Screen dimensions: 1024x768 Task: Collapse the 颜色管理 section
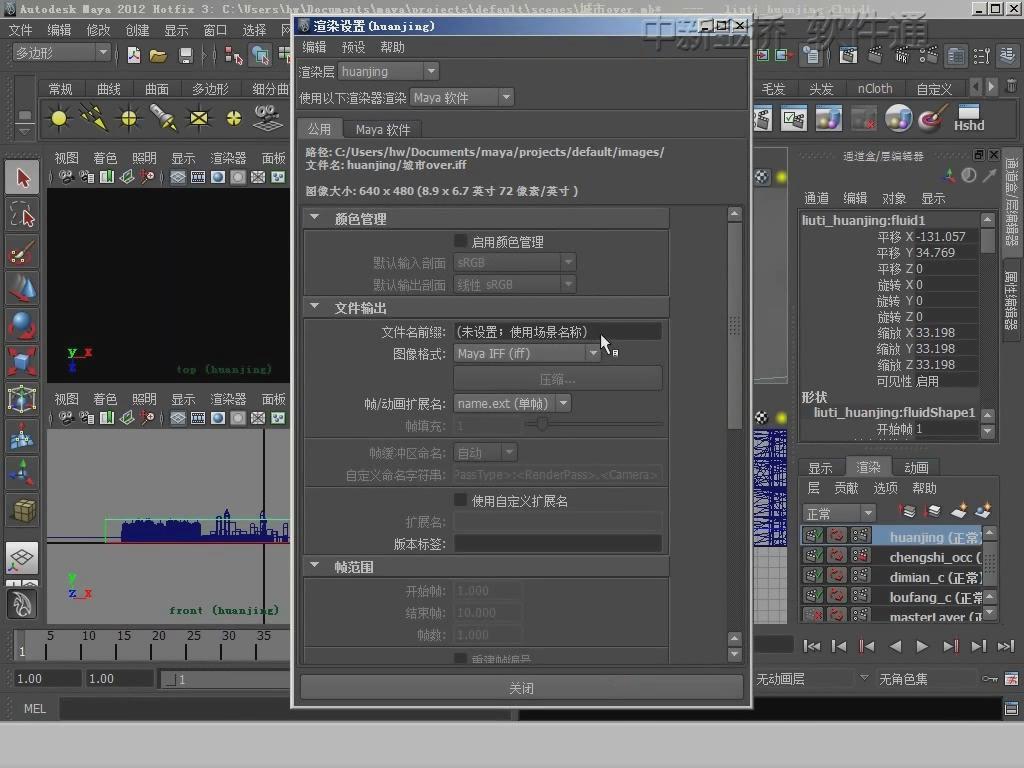pos(315,217)
